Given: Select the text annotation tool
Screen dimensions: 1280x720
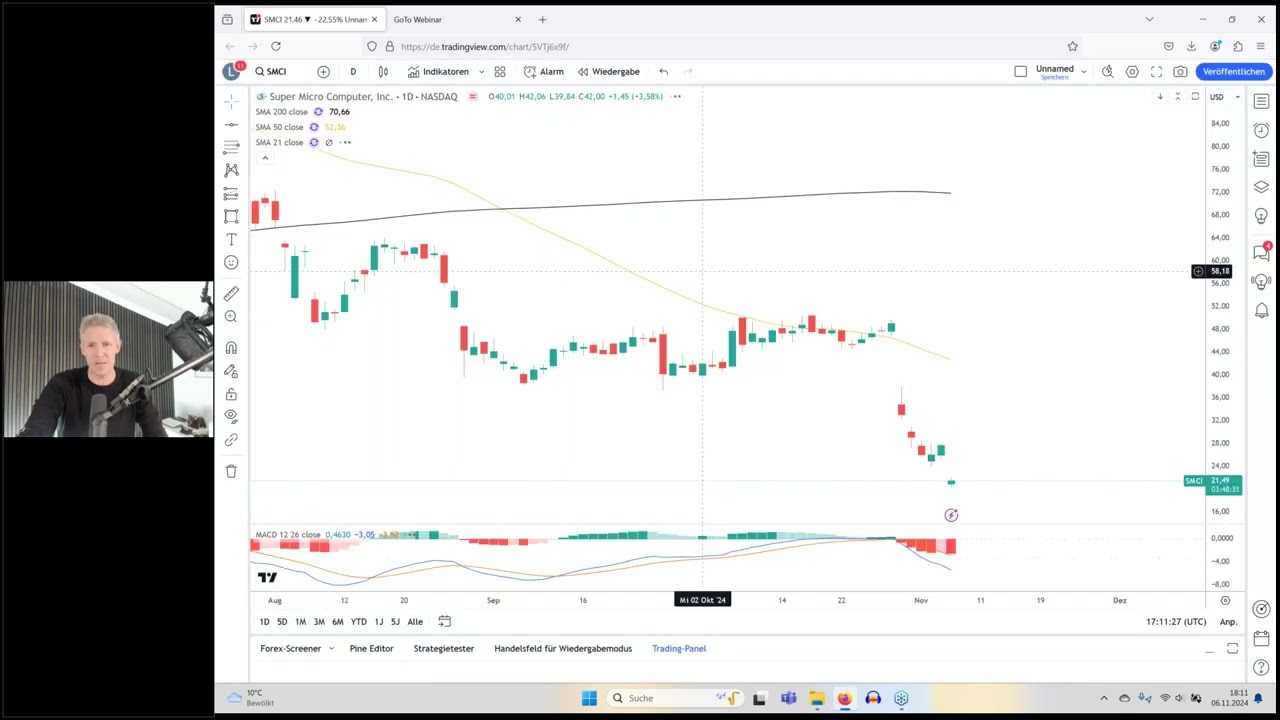Looking at the screenshot, I should (231, 239).
